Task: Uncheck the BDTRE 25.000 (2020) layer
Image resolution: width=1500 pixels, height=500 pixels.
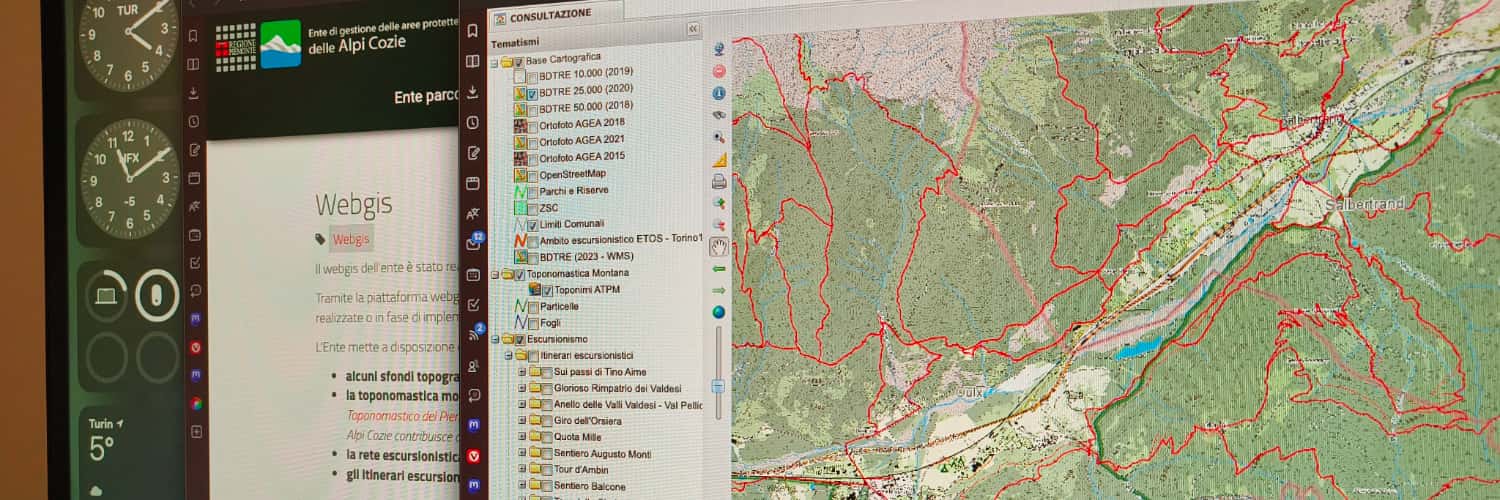Action: point(532,93)
